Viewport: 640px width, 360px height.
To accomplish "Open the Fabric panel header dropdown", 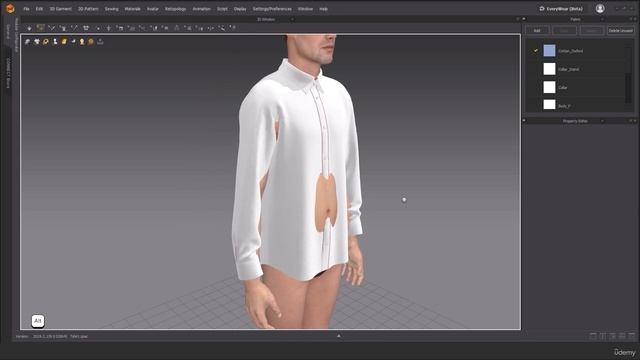I will (602, 19).
